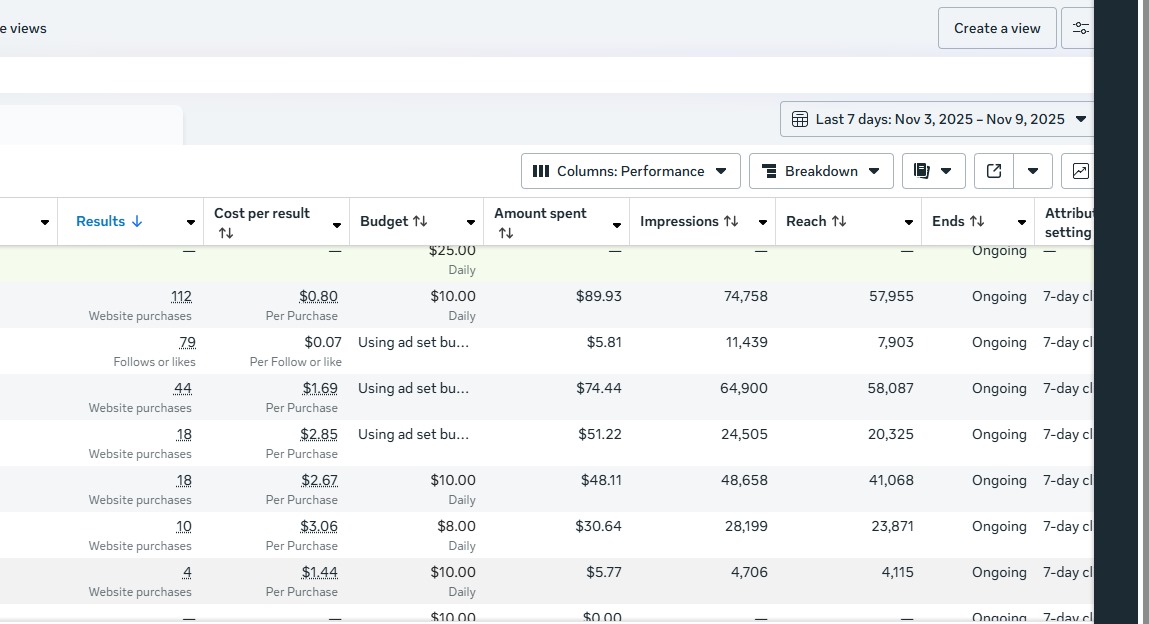This screenshot has width=1149, height=624.
Task: Click the 79 follows or likes result
Action: (187, 342)
